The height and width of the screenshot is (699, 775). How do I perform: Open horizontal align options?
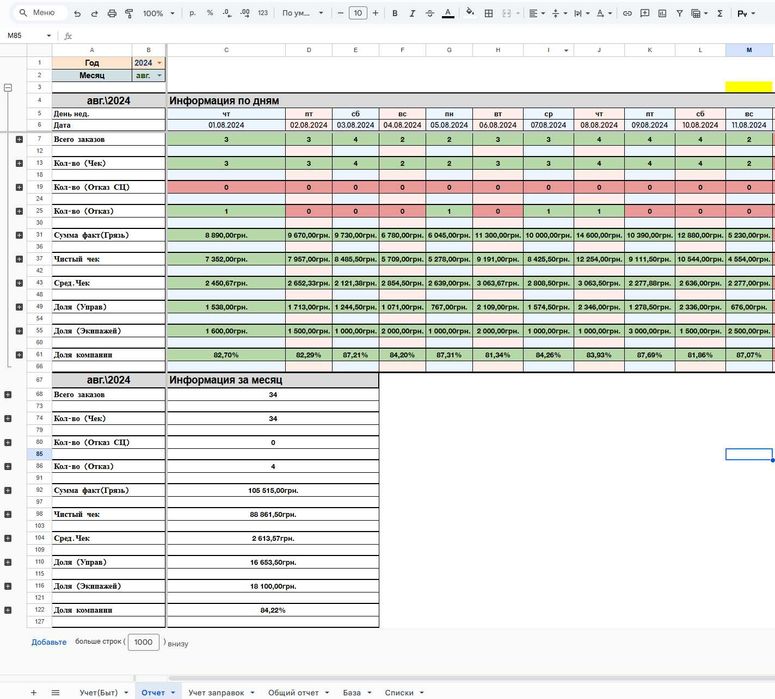[x=536, y=13]
